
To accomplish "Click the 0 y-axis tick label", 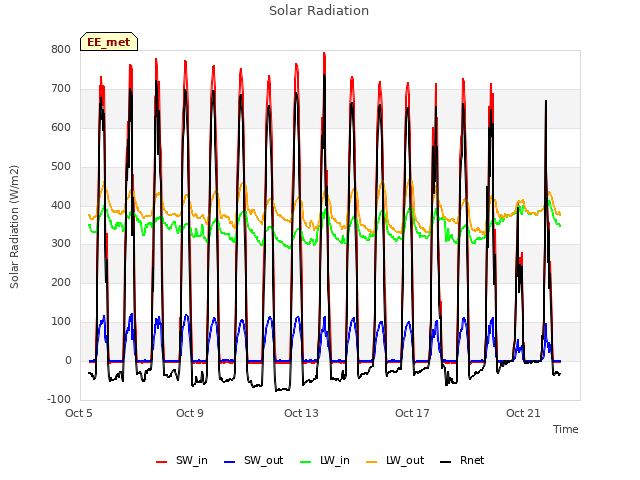I will tap(69, 360).
